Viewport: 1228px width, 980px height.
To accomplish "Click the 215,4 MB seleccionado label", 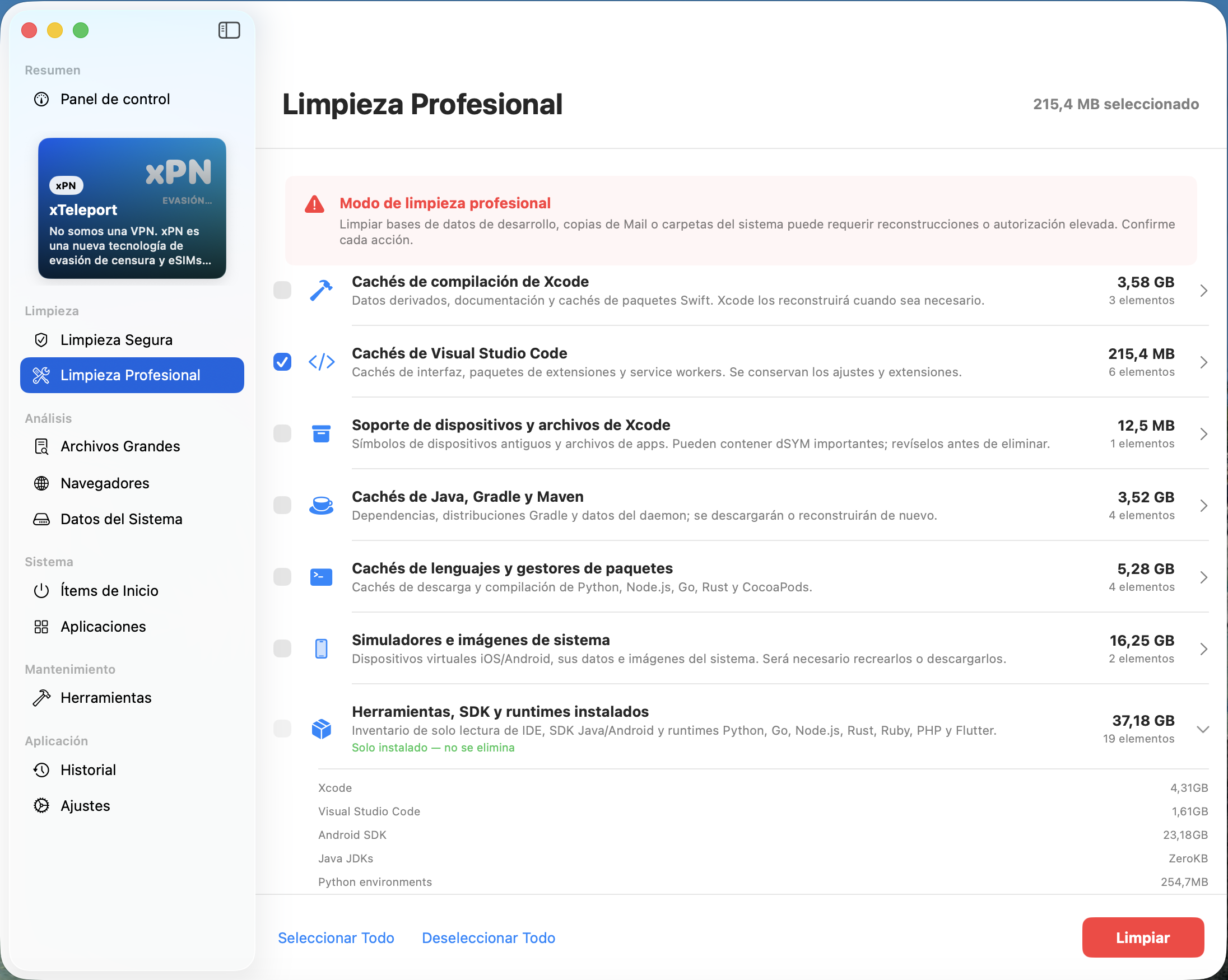I will coord(1116,104).
